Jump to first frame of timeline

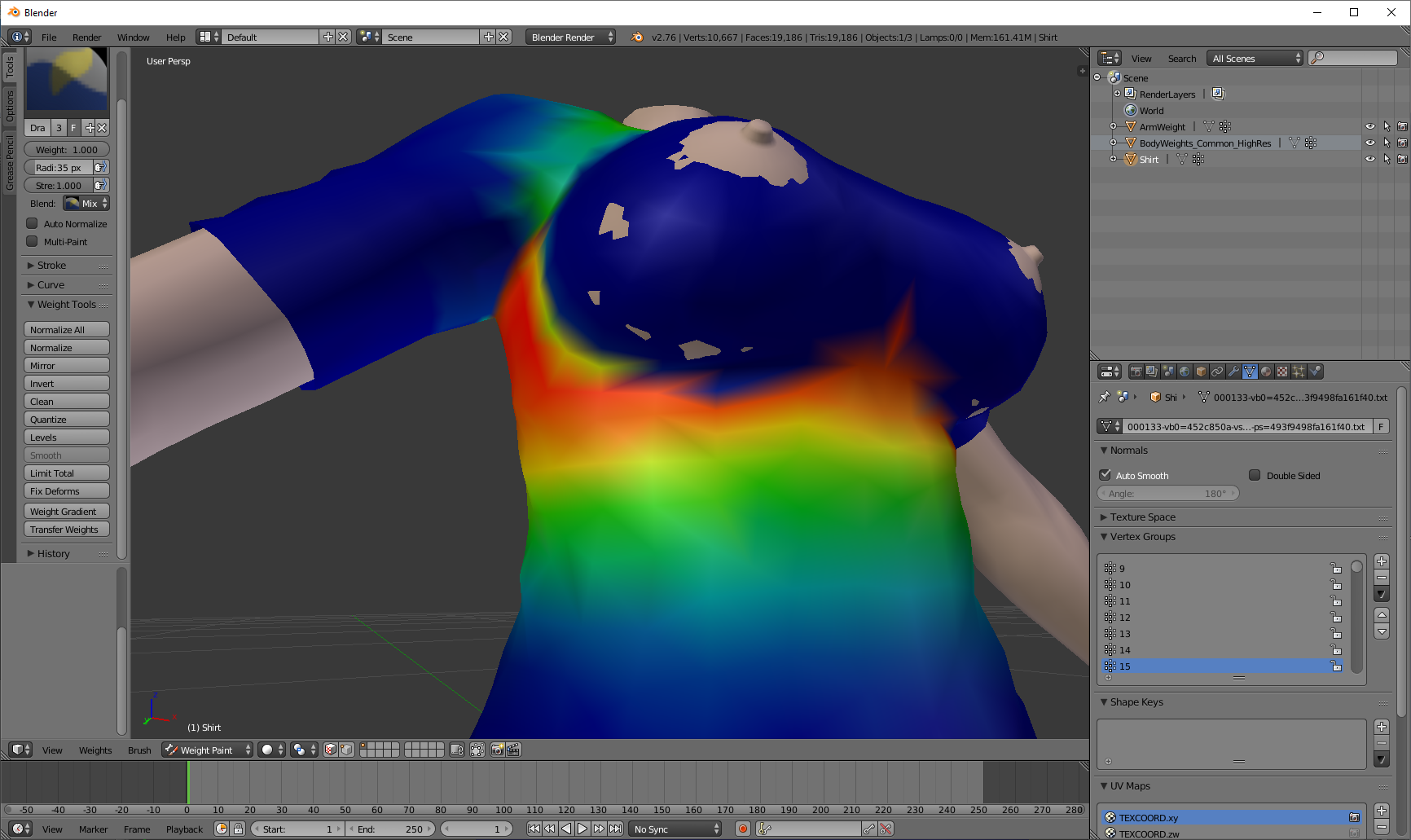coord(534,829)
